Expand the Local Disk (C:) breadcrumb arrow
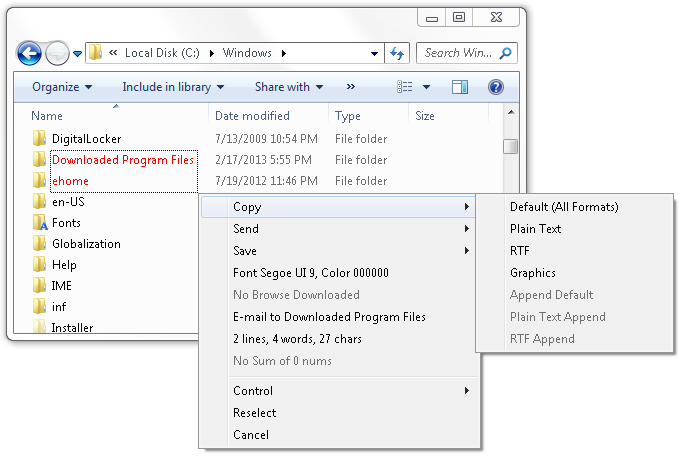 point(212,54)
